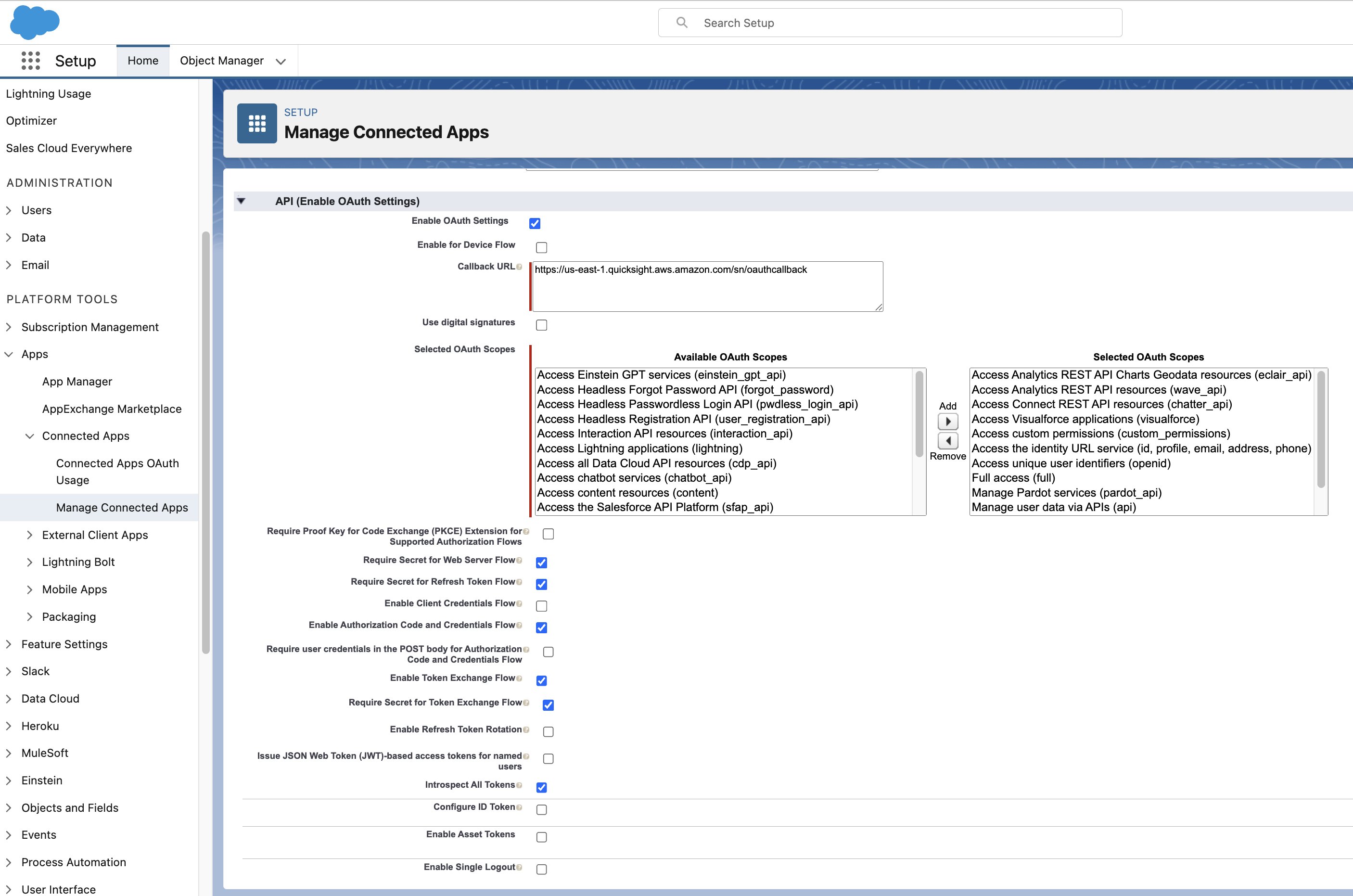Screen dimensions: 1353x896
Task: Click the Remove arrow for selected scopes
Action: pos(947,441)
